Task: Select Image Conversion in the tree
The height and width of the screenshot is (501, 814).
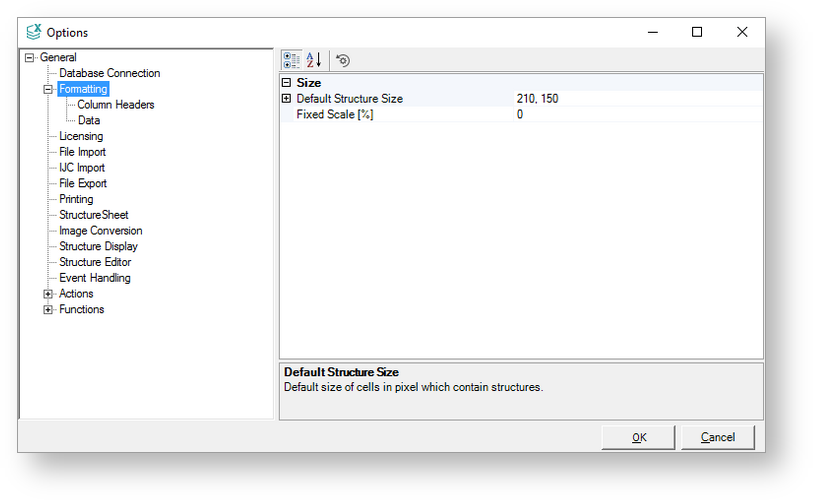Action: (100, 231)
